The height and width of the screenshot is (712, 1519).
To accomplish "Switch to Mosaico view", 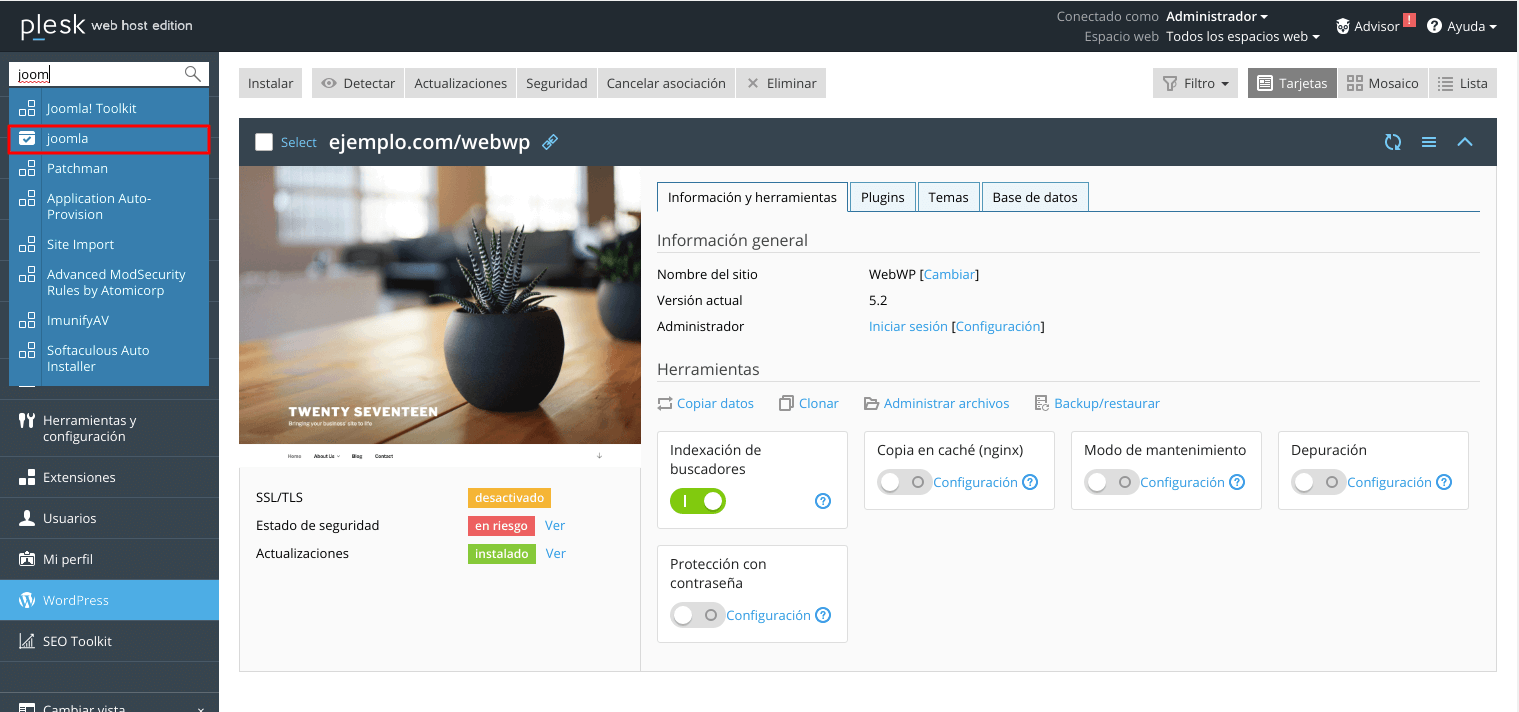I will [x=1382, y=83].
